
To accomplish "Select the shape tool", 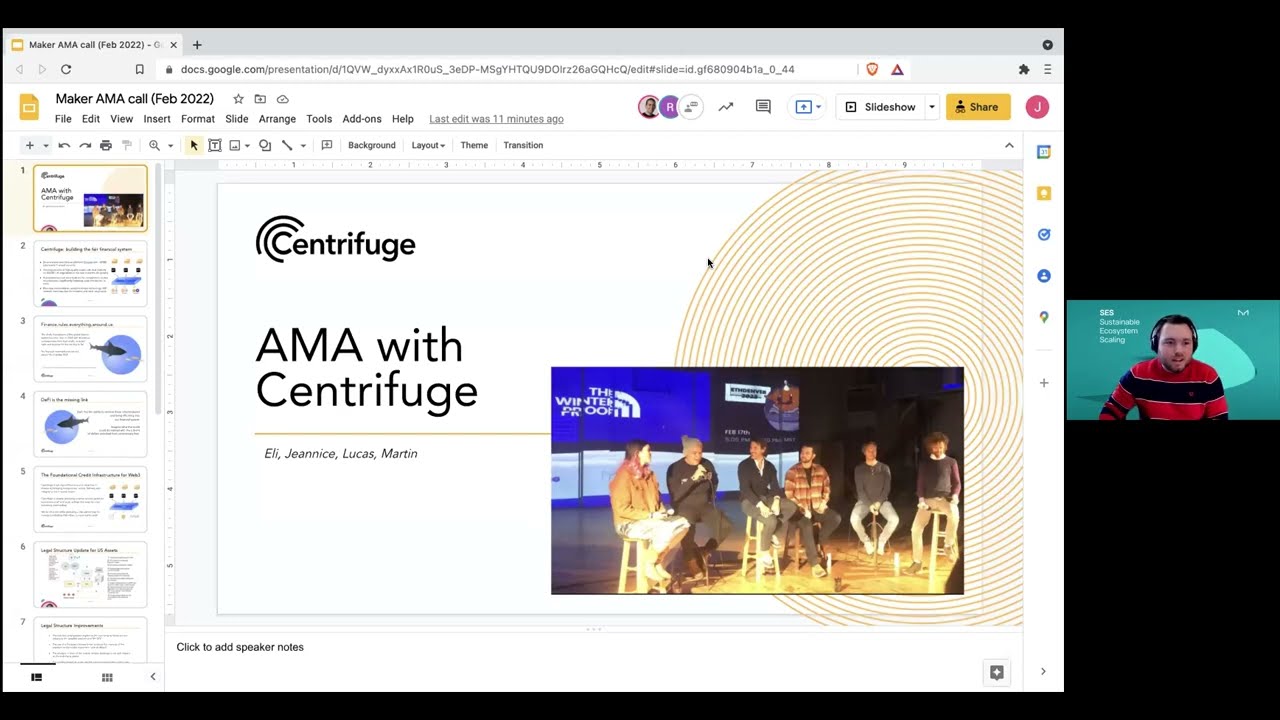I will pos(265,145).
